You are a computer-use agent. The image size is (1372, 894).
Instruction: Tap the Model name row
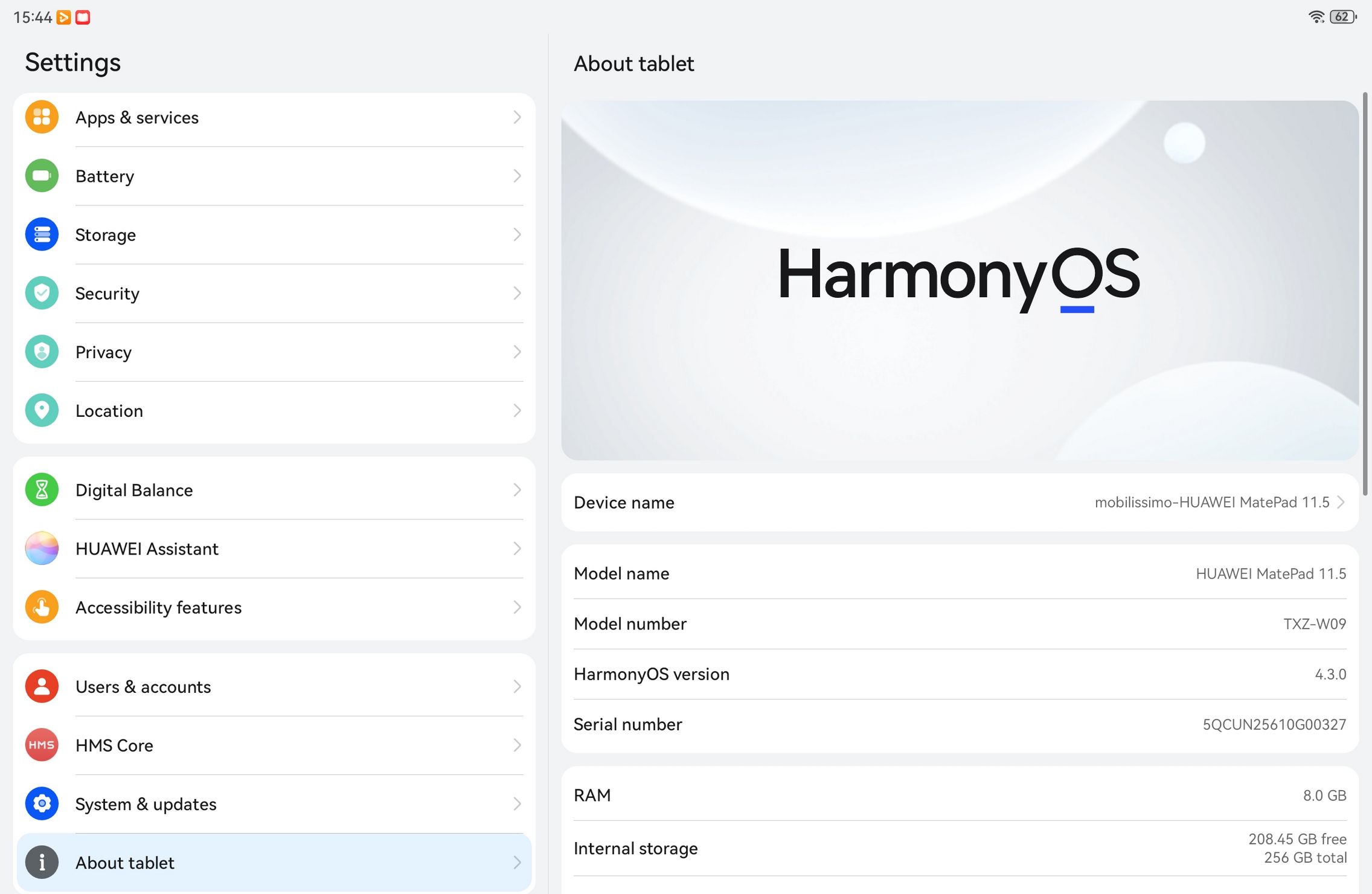[x=960, y=573]
